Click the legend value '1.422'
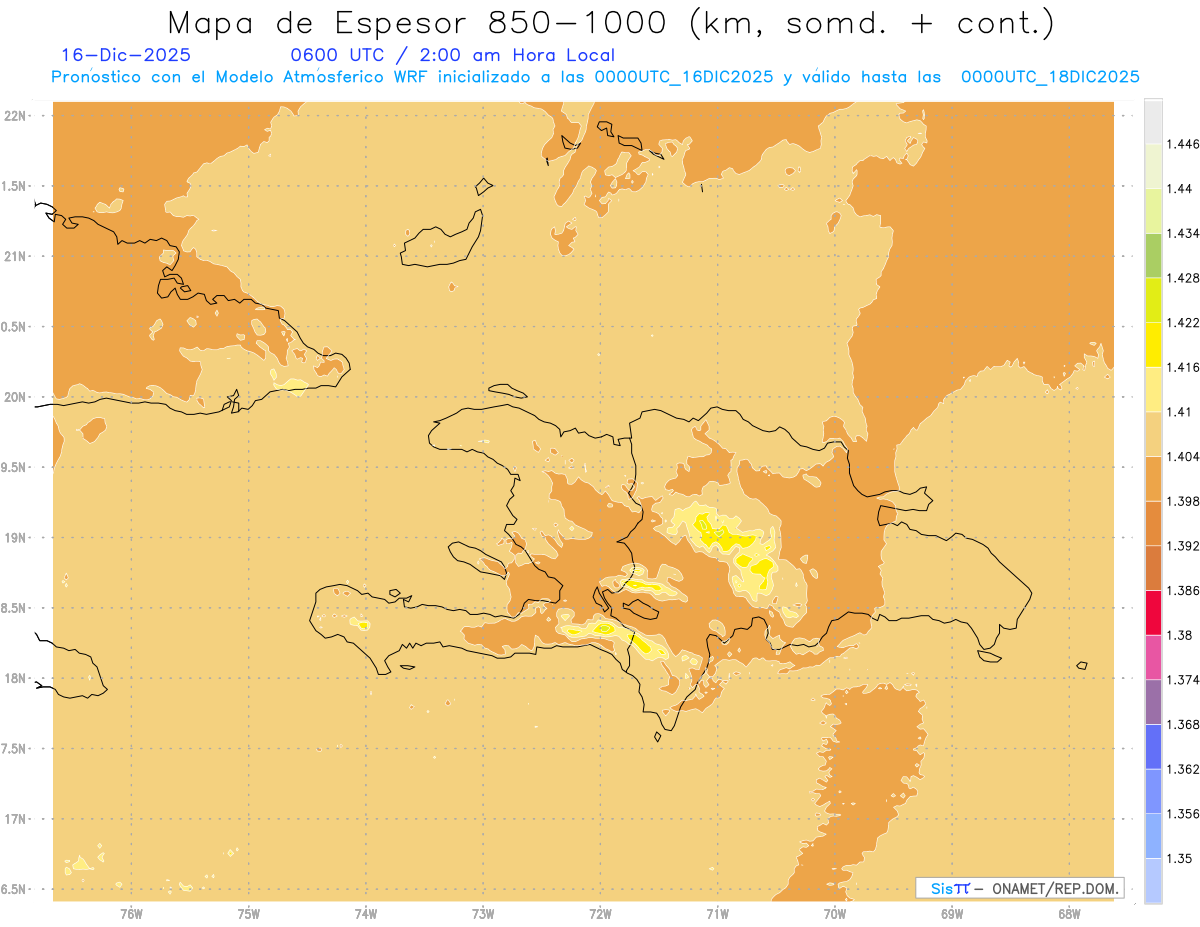Image resolution: width=1200 pixels, height=927 pixels. coord(1185,322)
